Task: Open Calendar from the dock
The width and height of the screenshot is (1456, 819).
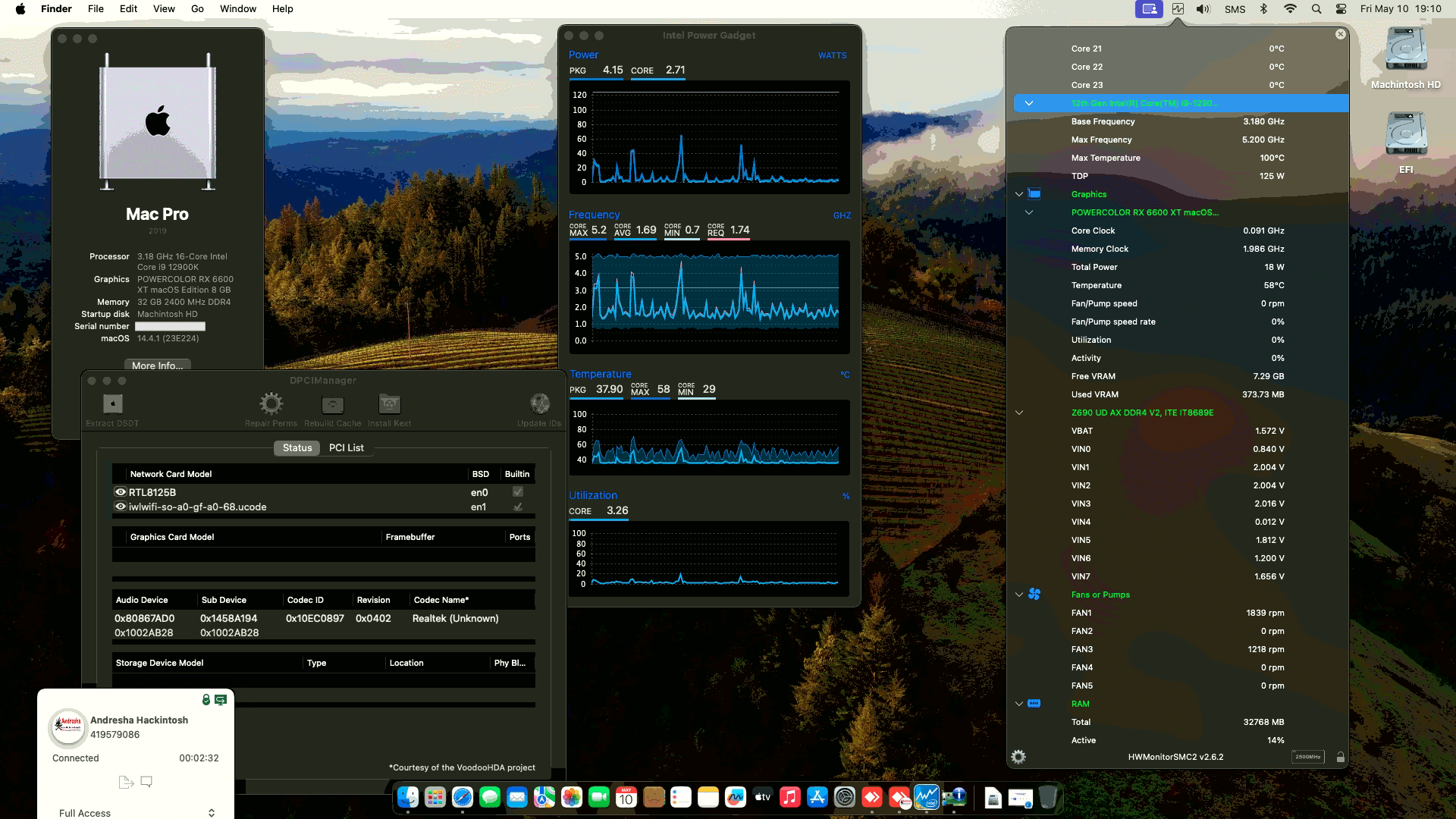Action: (x=626, y=797)
